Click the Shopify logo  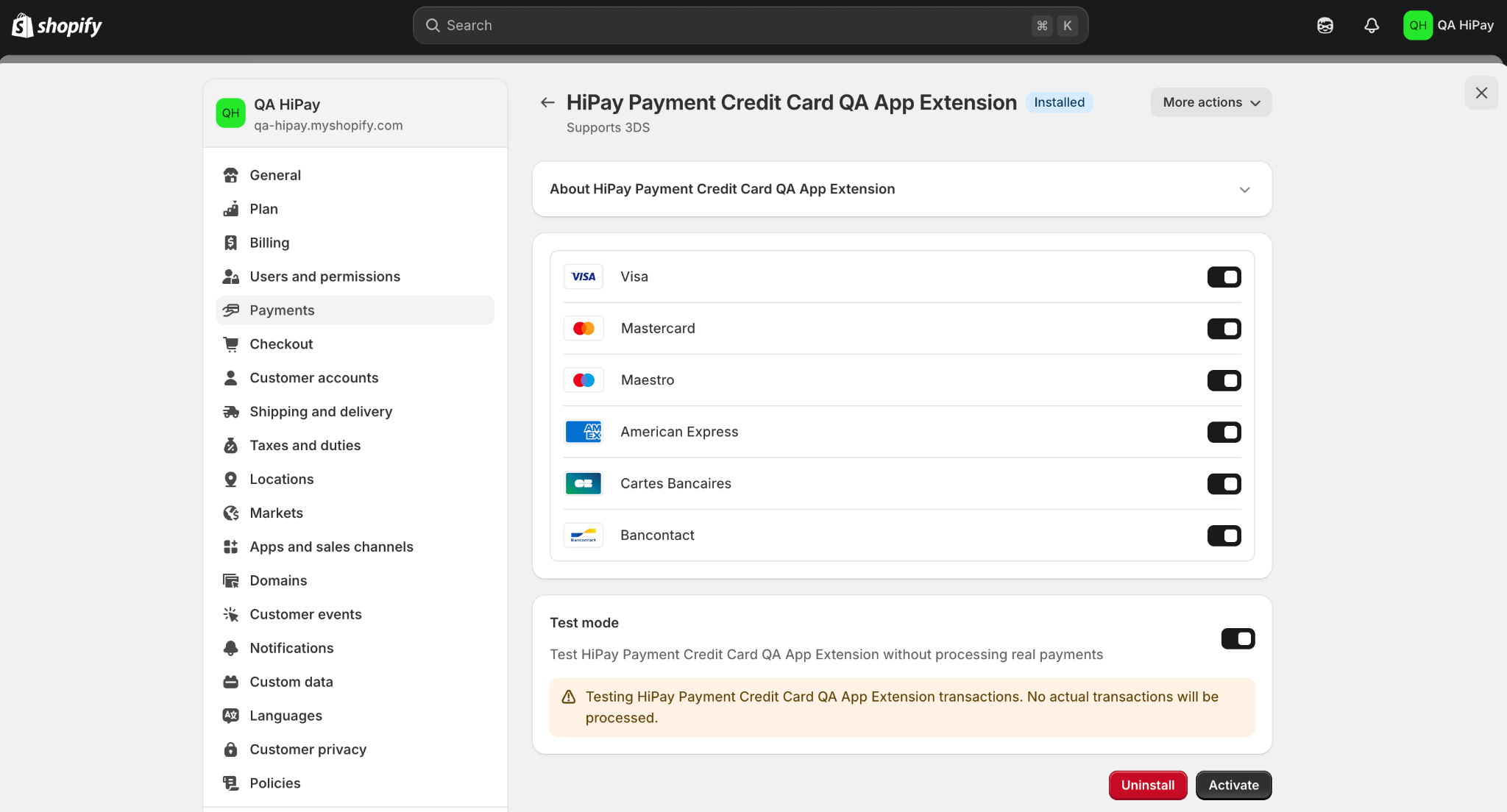[57, 26]
